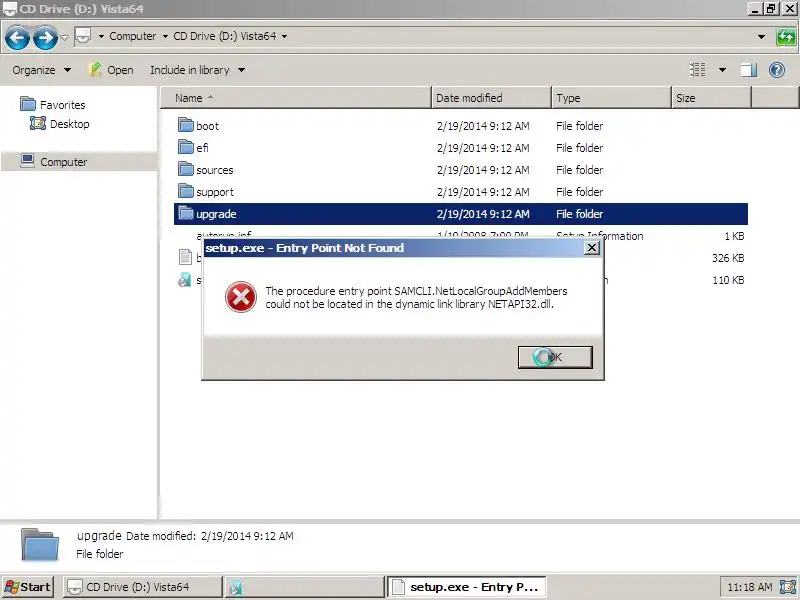Expand arrow after Computer breadcrumb

pos(165,36)
